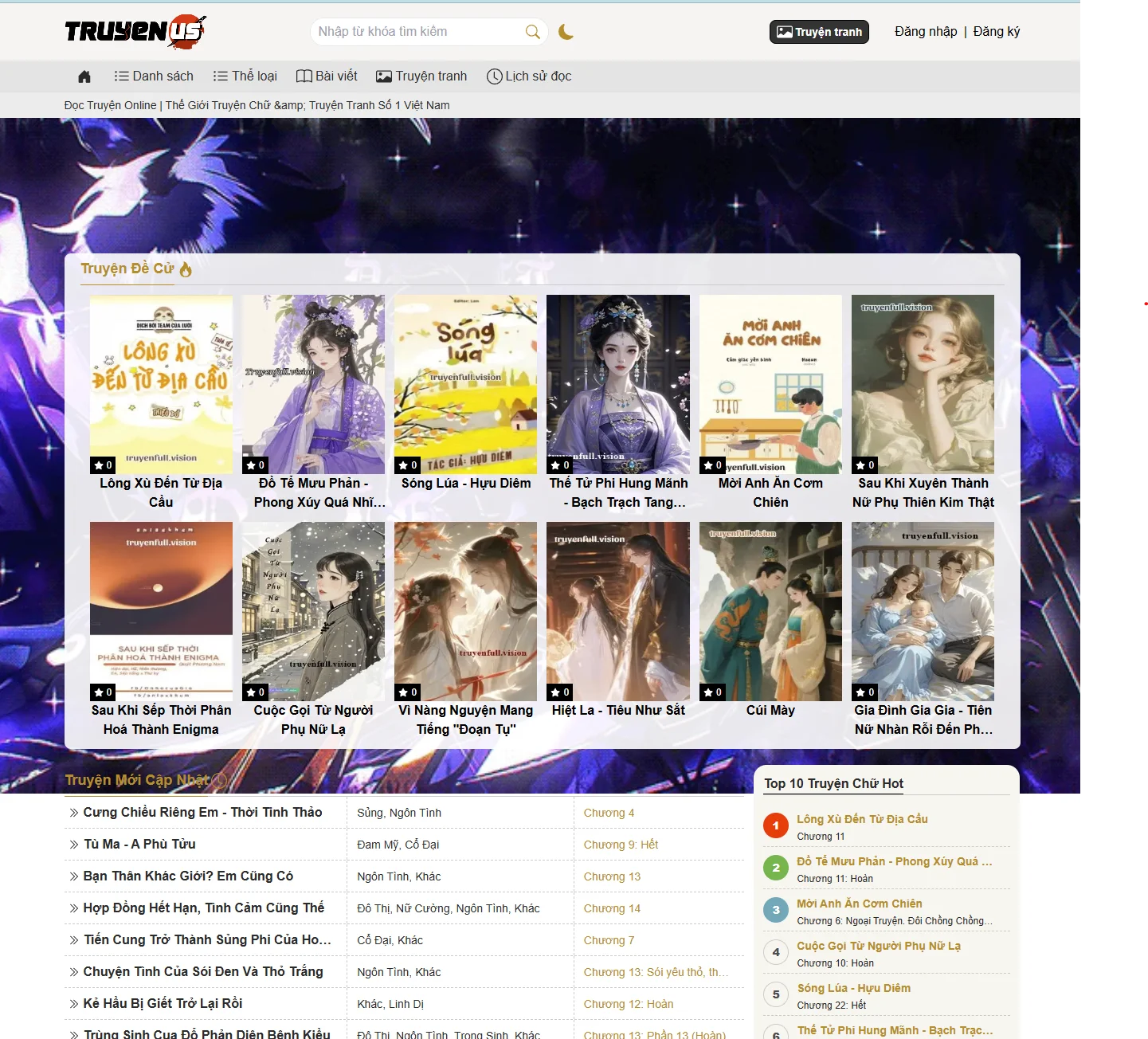Click the TruyenUS site logo
1148x1039 pixels.
(134, 31)
